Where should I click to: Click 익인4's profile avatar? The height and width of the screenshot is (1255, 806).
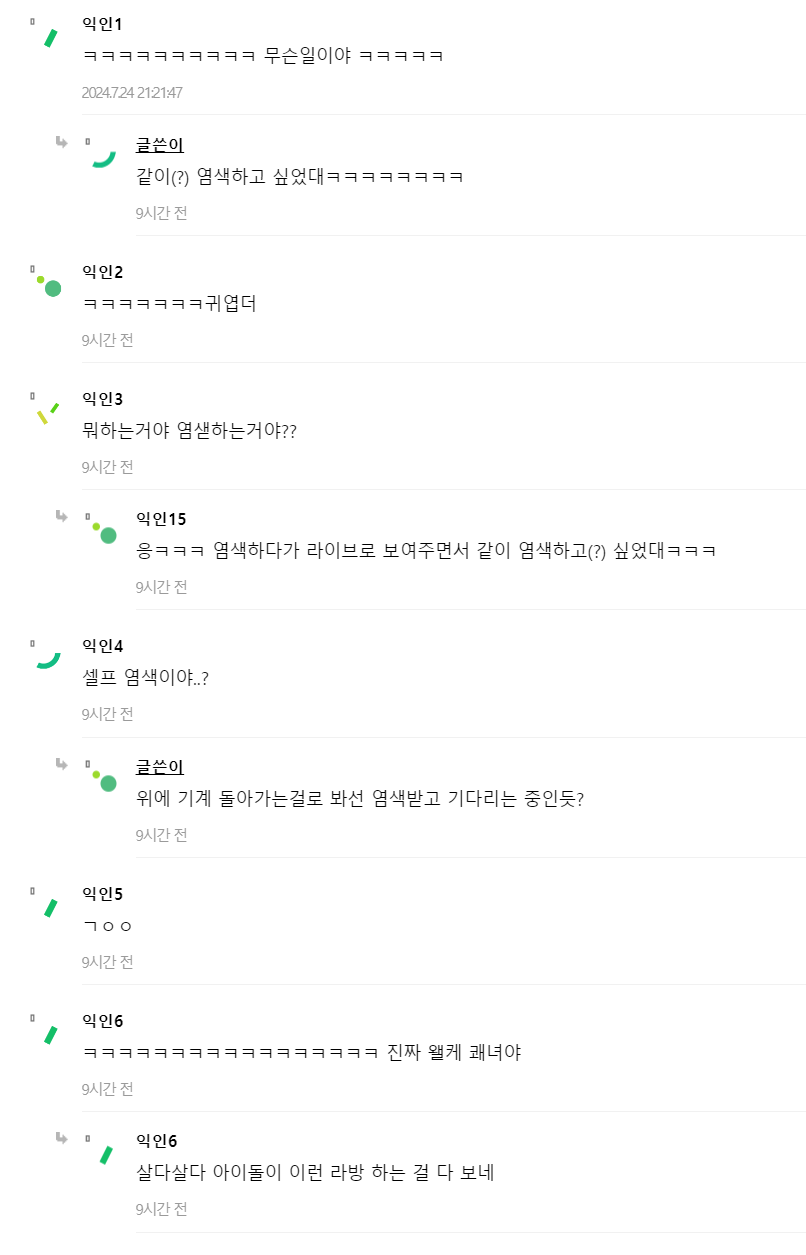pyautogui.click(x=47, y=658)
